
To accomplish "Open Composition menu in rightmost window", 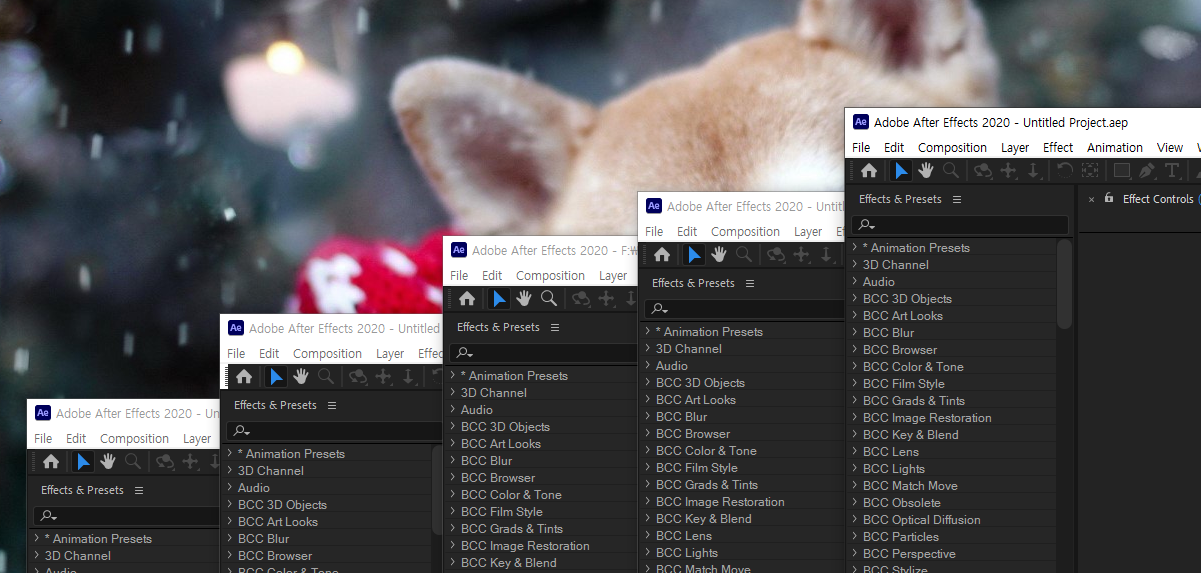I will pos(952,147).
